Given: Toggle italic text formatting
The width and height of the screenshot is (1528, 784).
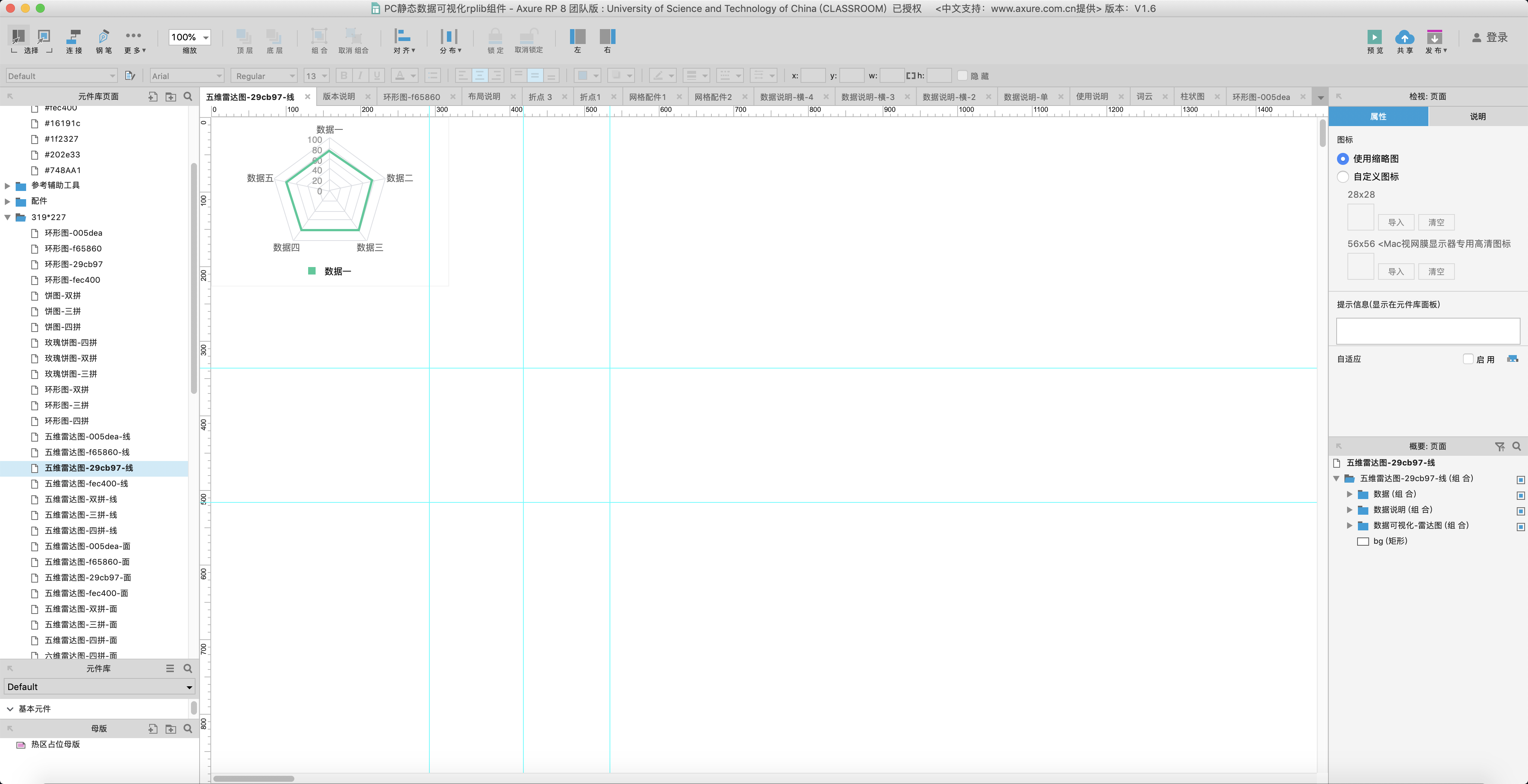Looking at the screenshot, I should [x=360, y=75].
